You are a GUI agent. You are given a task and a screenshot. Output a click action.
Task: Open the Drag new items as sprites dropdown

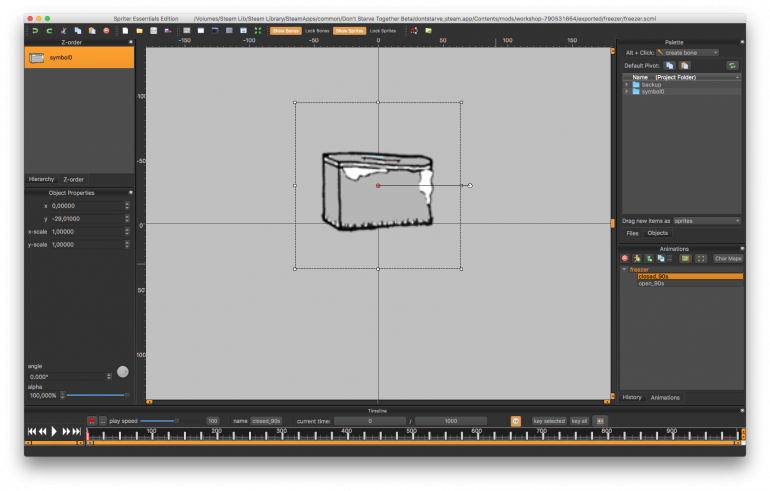(707, 221)
